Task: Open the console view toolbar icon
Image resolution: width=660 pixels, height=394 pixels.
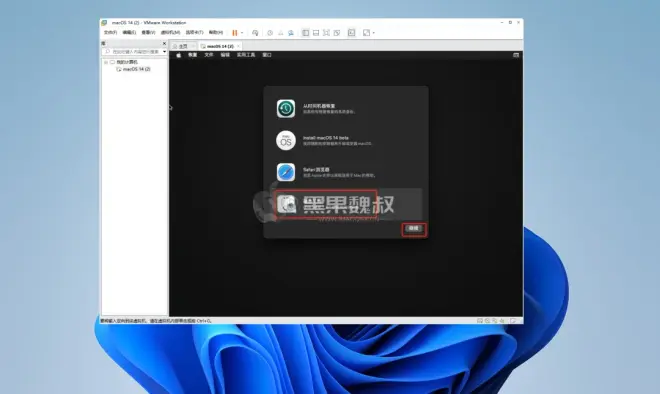Action: (x=351, y=33)
